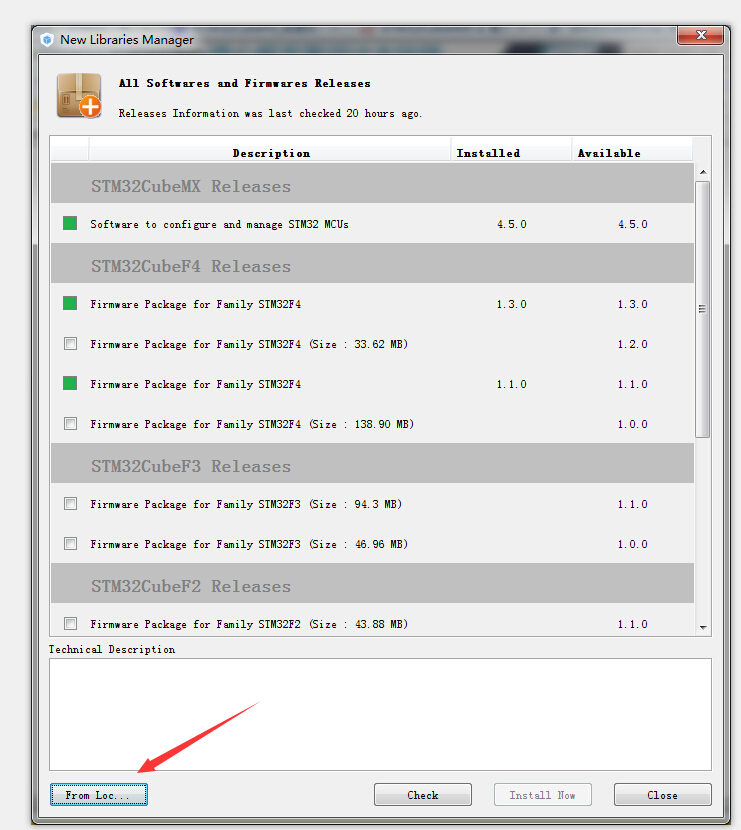Check the STM32F3 94.3 MB package checkbox
Viewport: 741px width, 830px height.
pos(70,503)
